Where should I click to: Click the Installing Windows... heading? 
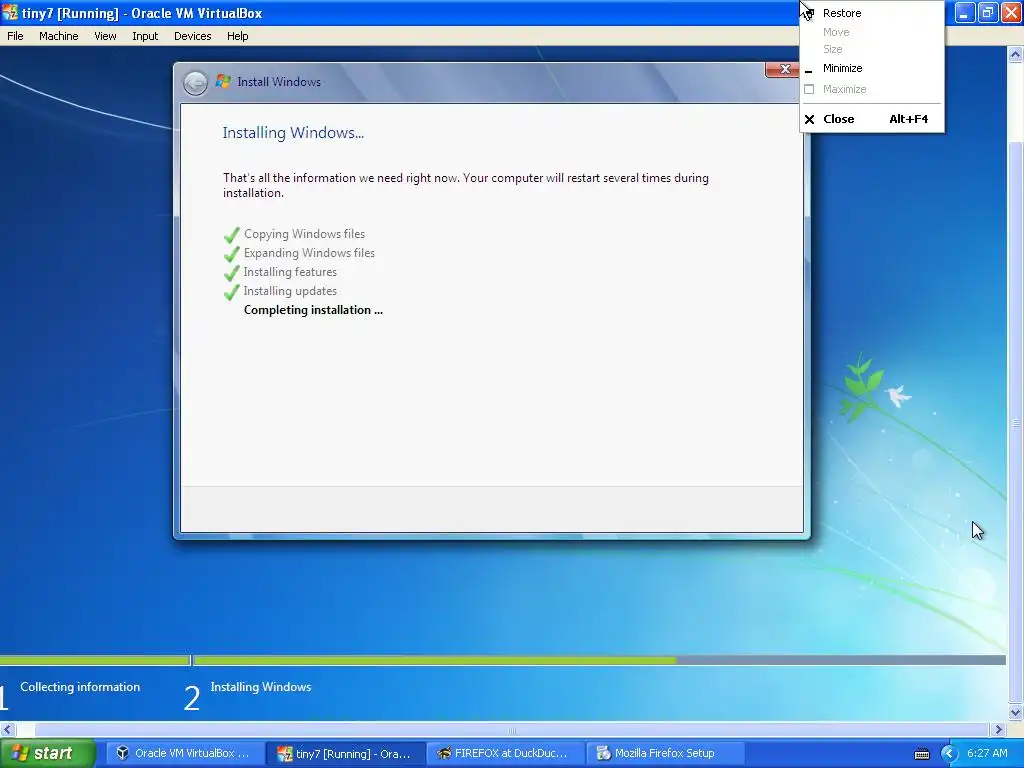tap(293, 133)
